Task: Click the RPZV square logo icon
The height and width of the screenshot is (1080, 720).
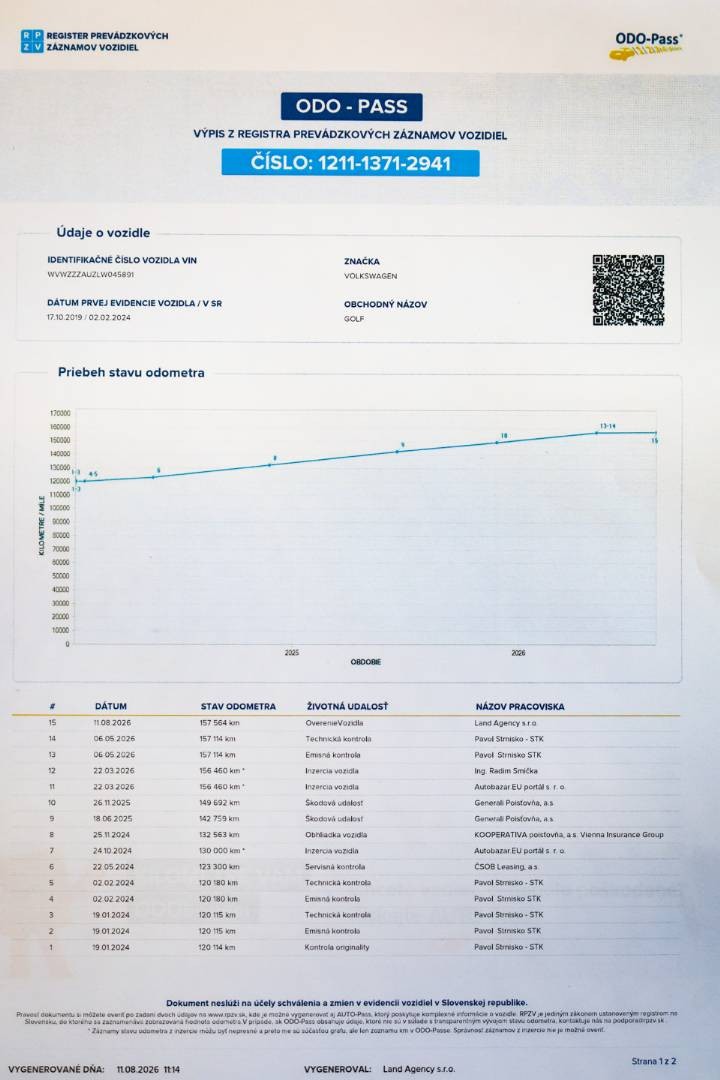Action: point(32,41)
